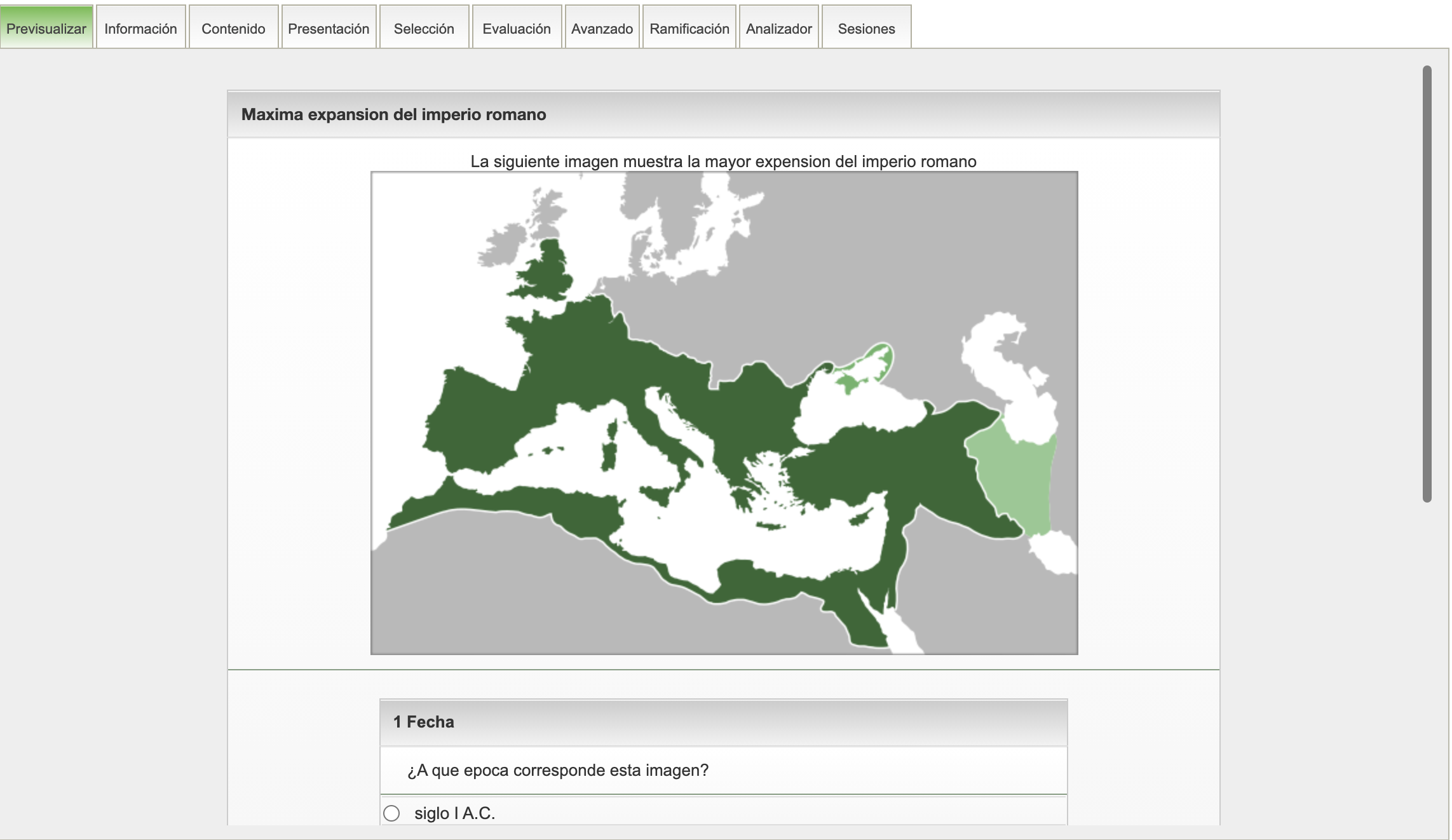Open the Información tab
The width and height of the screenshot is (1452, 840).
[140, 29]
